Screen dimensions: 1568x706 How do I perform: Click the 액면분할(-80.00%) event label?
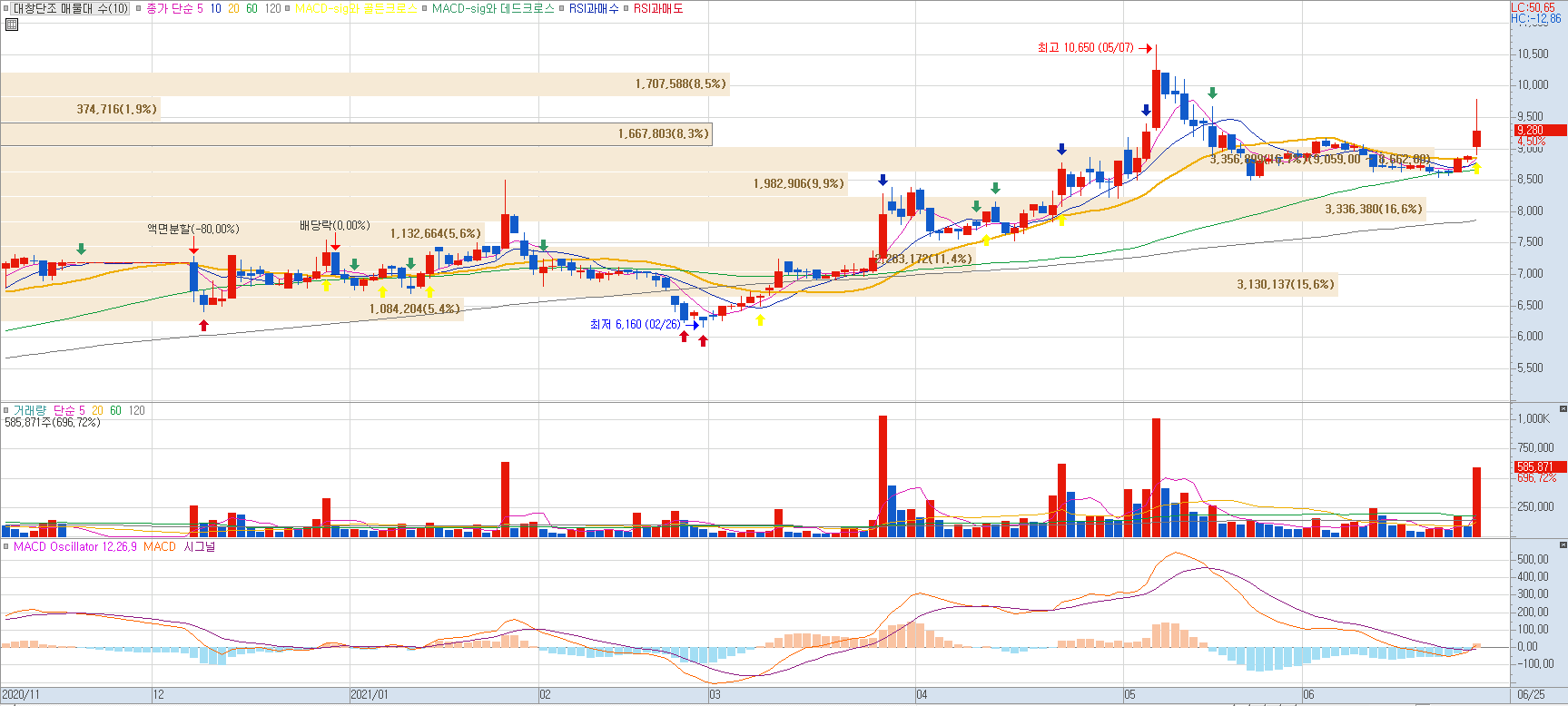click(x=193, y=229)
